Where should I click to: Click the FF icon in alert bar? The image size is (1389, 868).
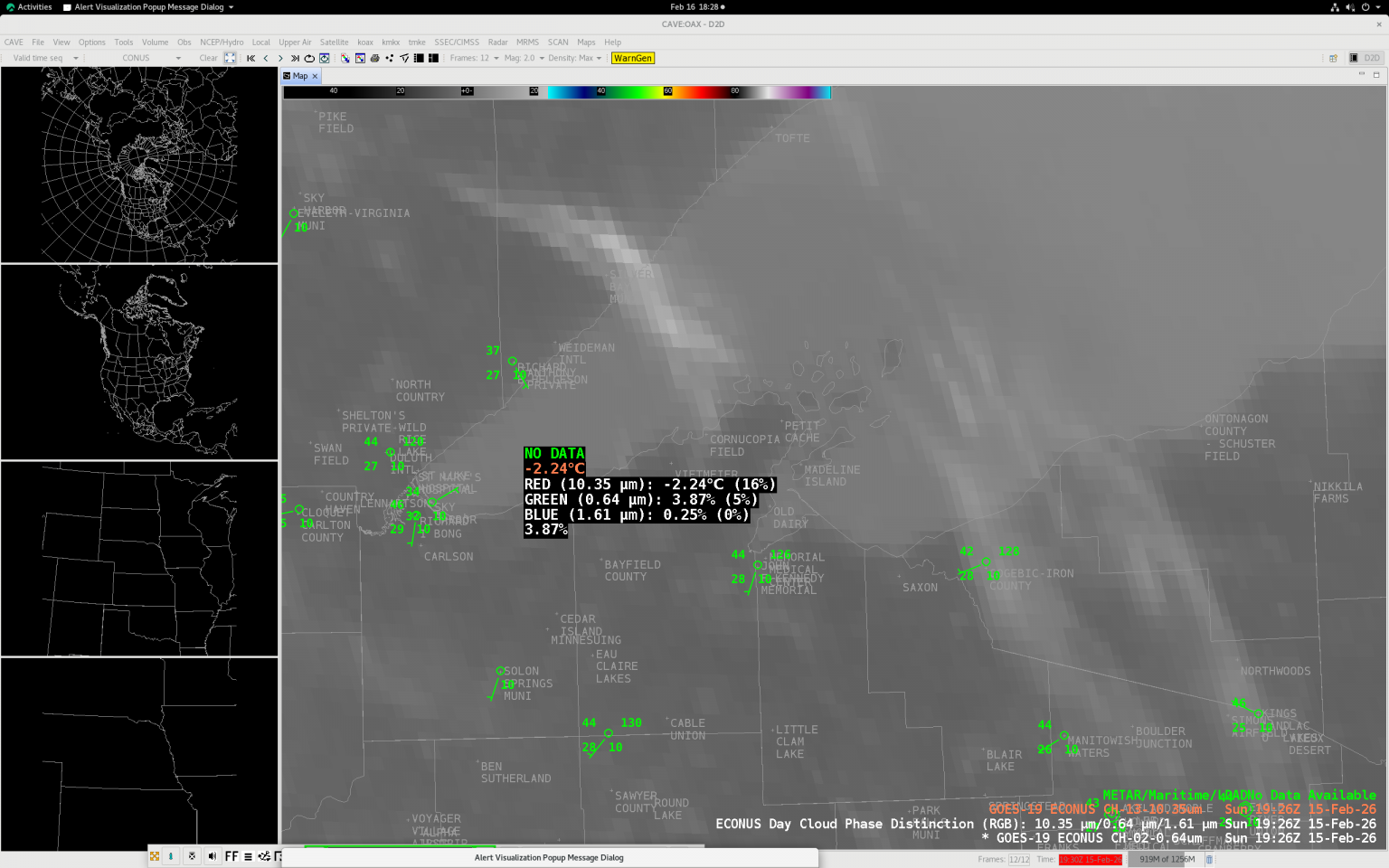[231, 856]
